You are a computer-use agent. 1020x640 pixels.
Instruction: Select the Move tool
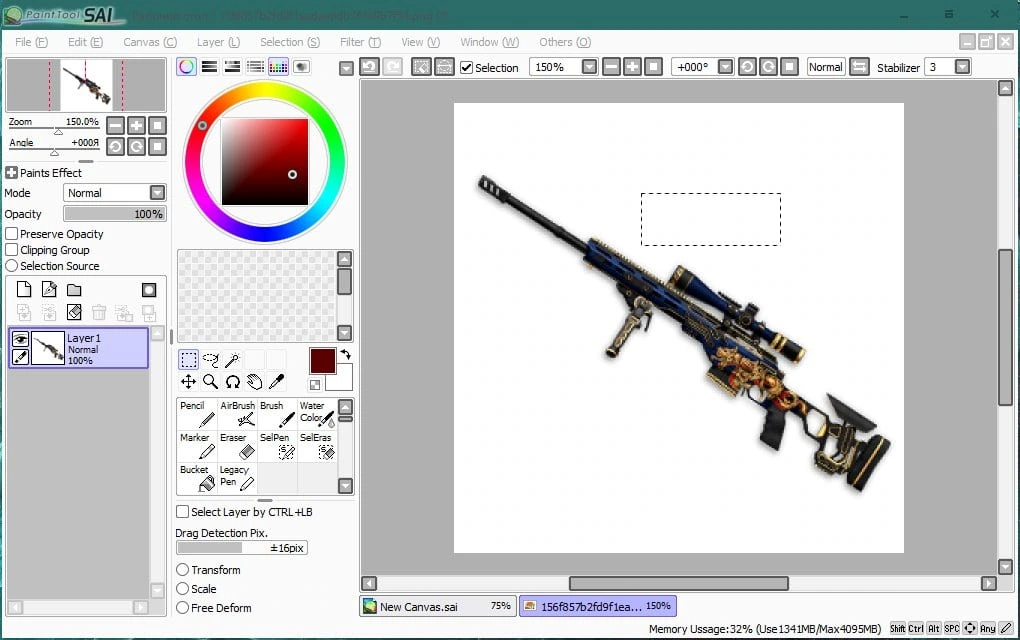pos(189,382)
